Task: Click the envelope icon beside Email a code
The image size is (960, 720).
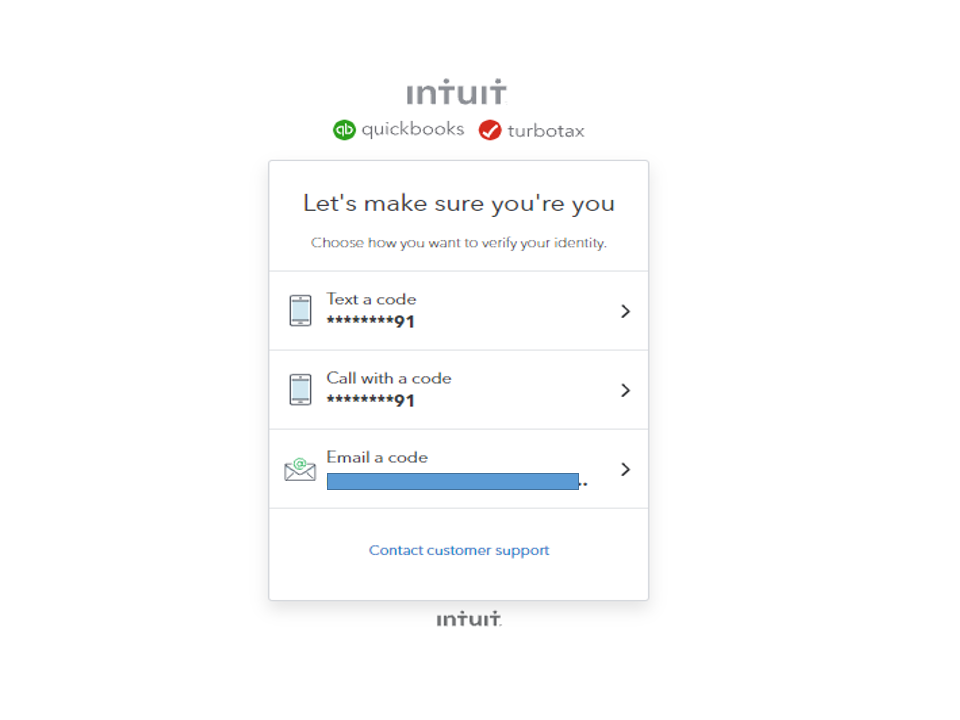Action: click(300, 468)
